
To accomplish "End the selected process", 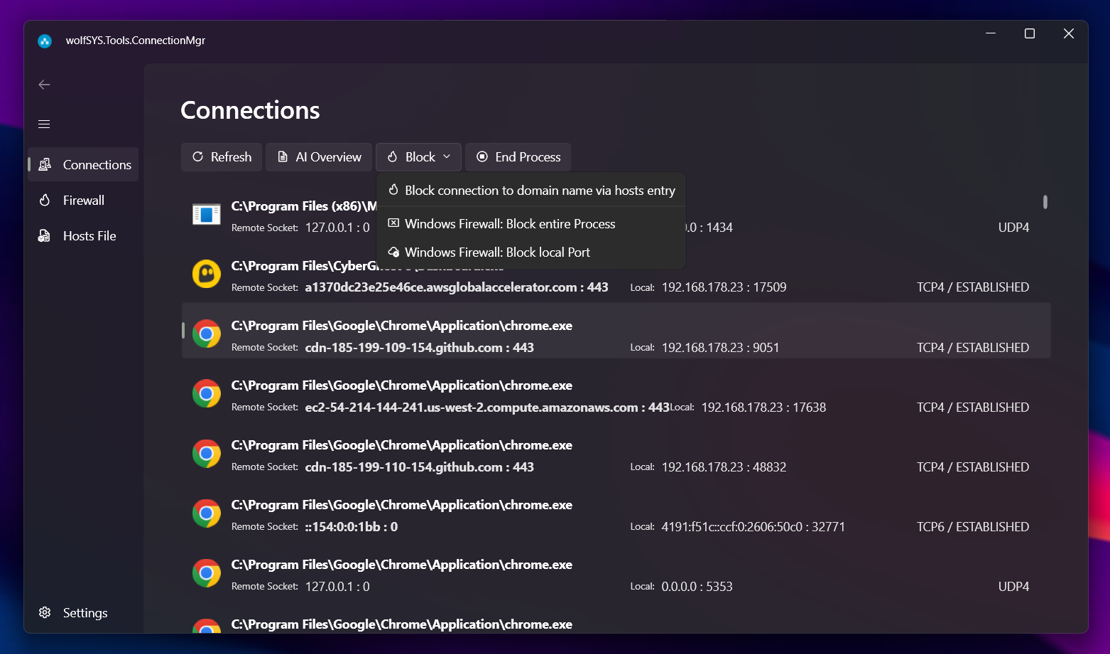I will tap(518, 157).
